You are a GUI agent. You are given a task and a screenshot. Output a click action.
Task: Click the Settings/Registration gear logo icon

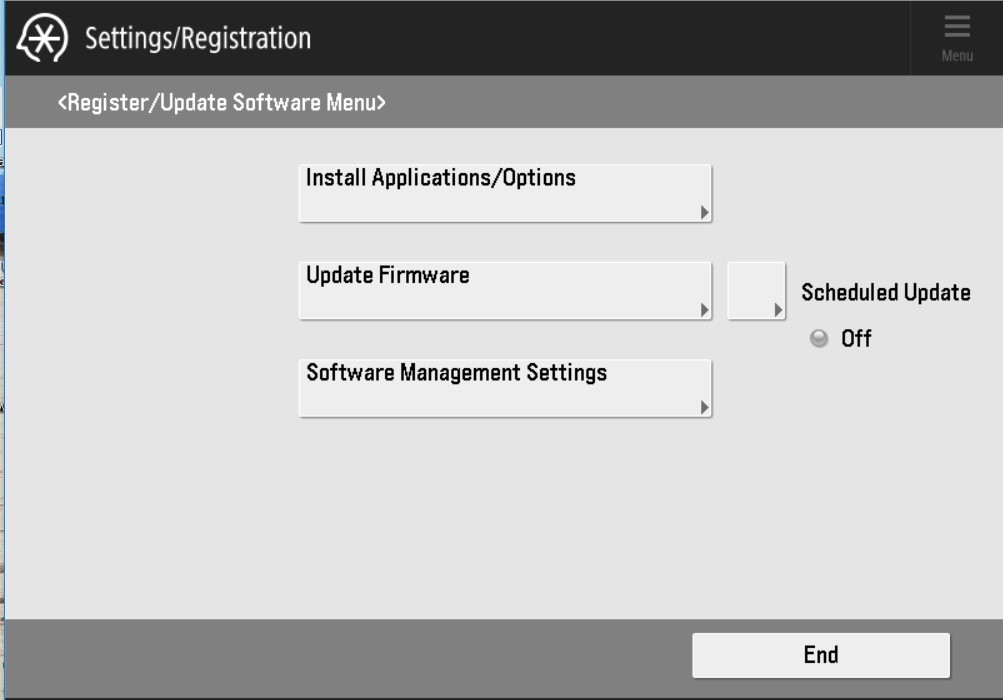43,39
